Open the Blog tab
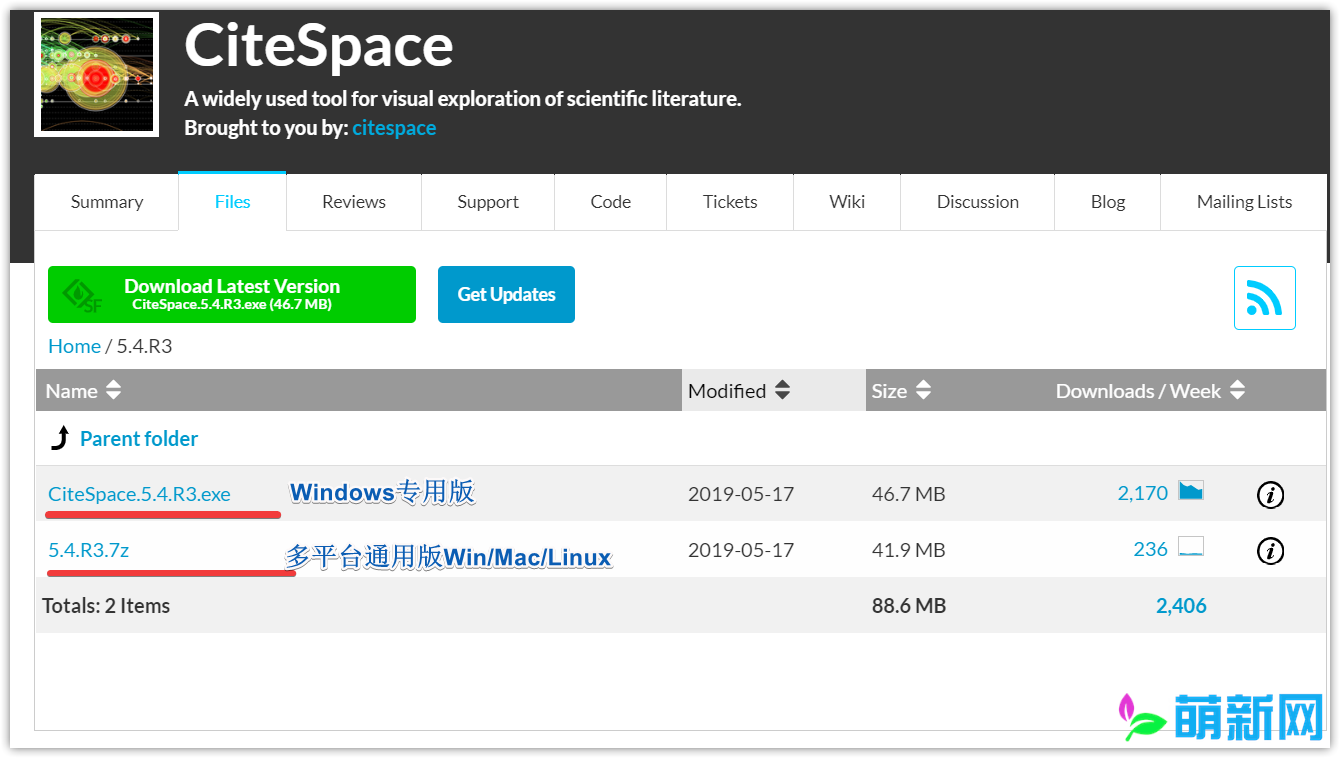Viewport: 1340px width, 758px height. (1108, 201)
